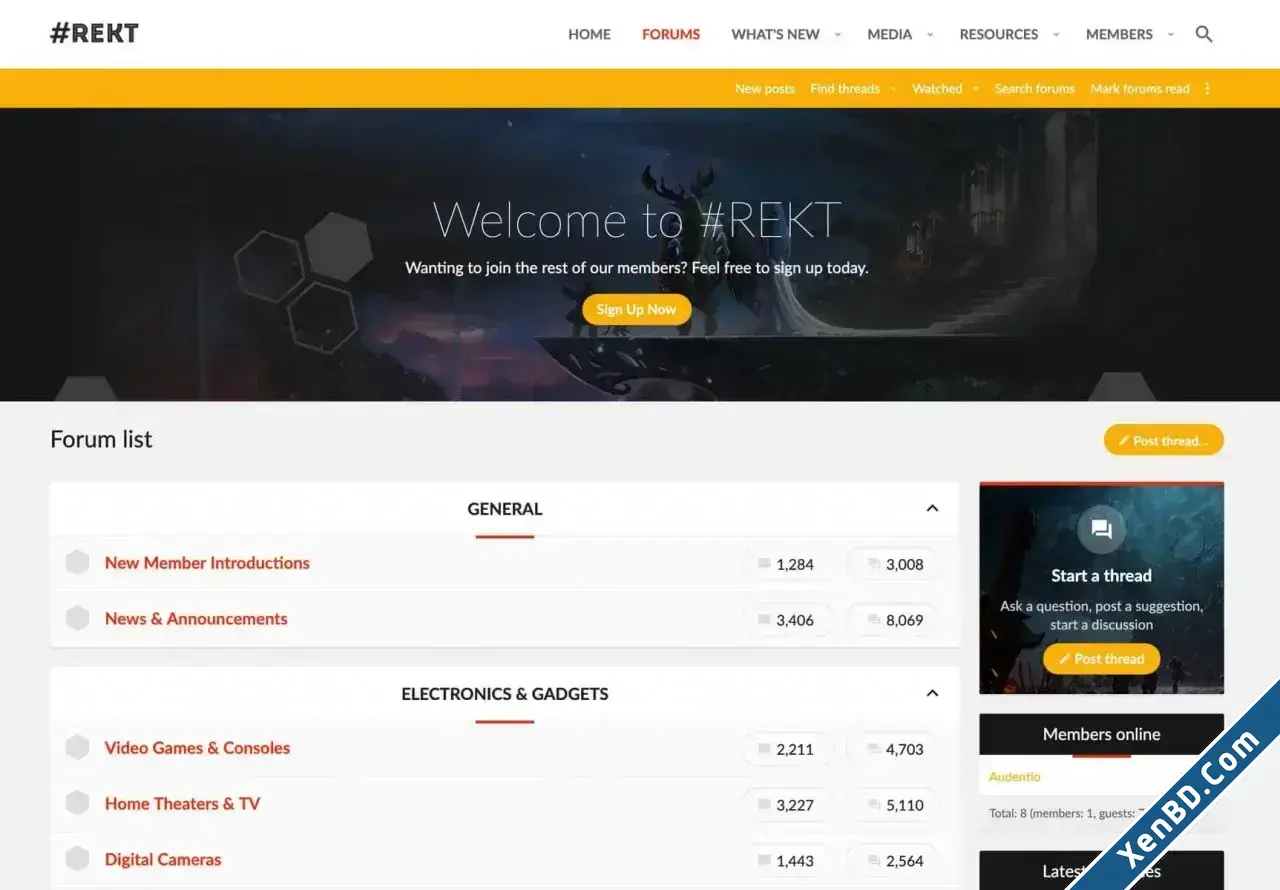Click threads icon next to 3,227
Screen dimensions: 1280x890
coord(764,806)
